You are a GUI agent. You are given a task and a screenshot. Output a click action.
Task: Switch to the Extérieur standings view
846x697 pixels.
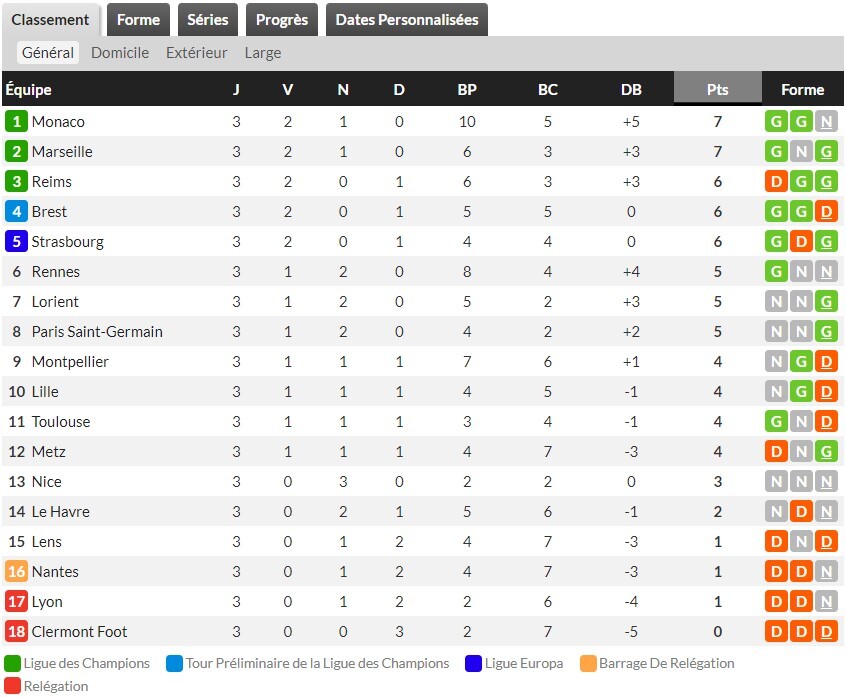(197, 53)
